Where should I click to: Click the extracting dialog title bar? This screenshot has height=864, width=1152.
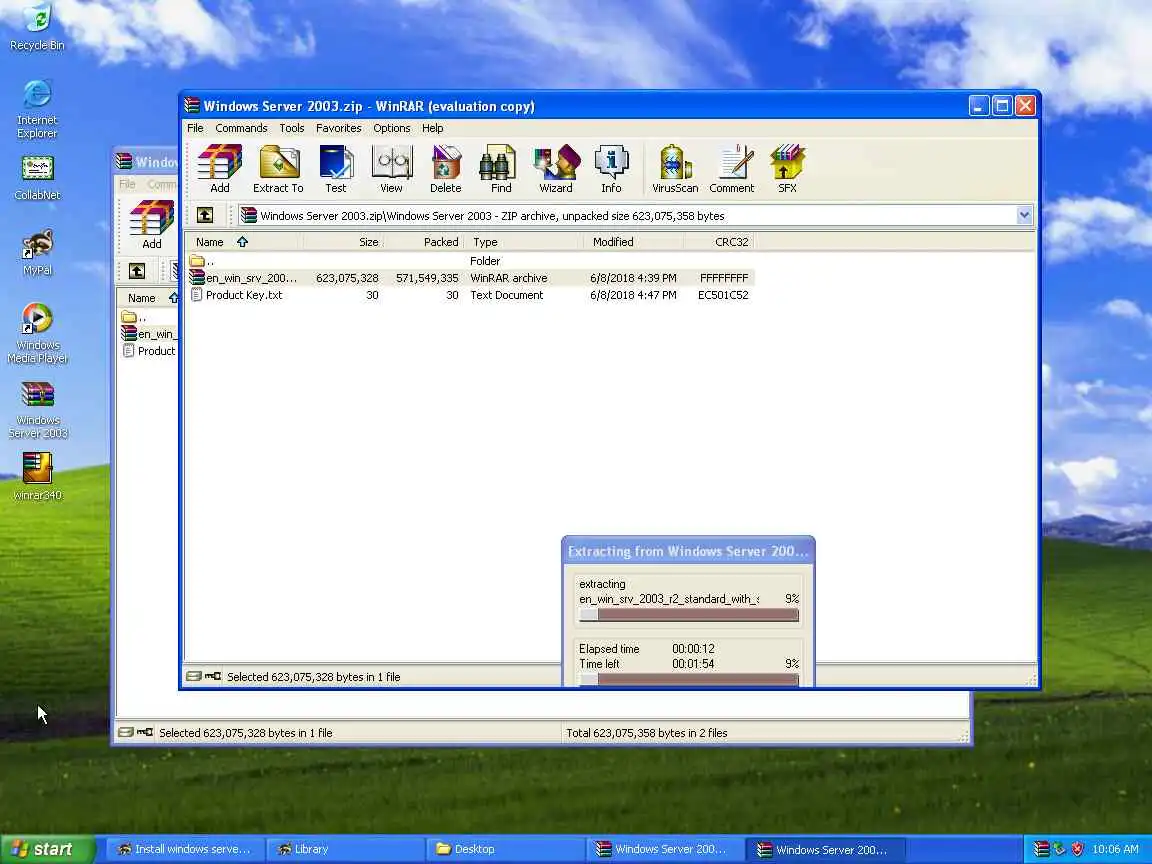pos(688,551)
